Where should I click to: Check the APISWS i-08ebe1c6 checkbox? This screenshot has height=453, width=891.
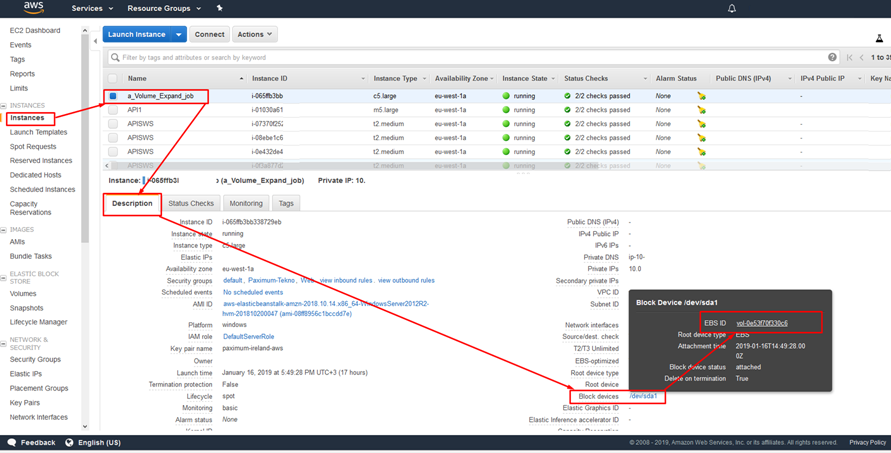tap(113, 138)
